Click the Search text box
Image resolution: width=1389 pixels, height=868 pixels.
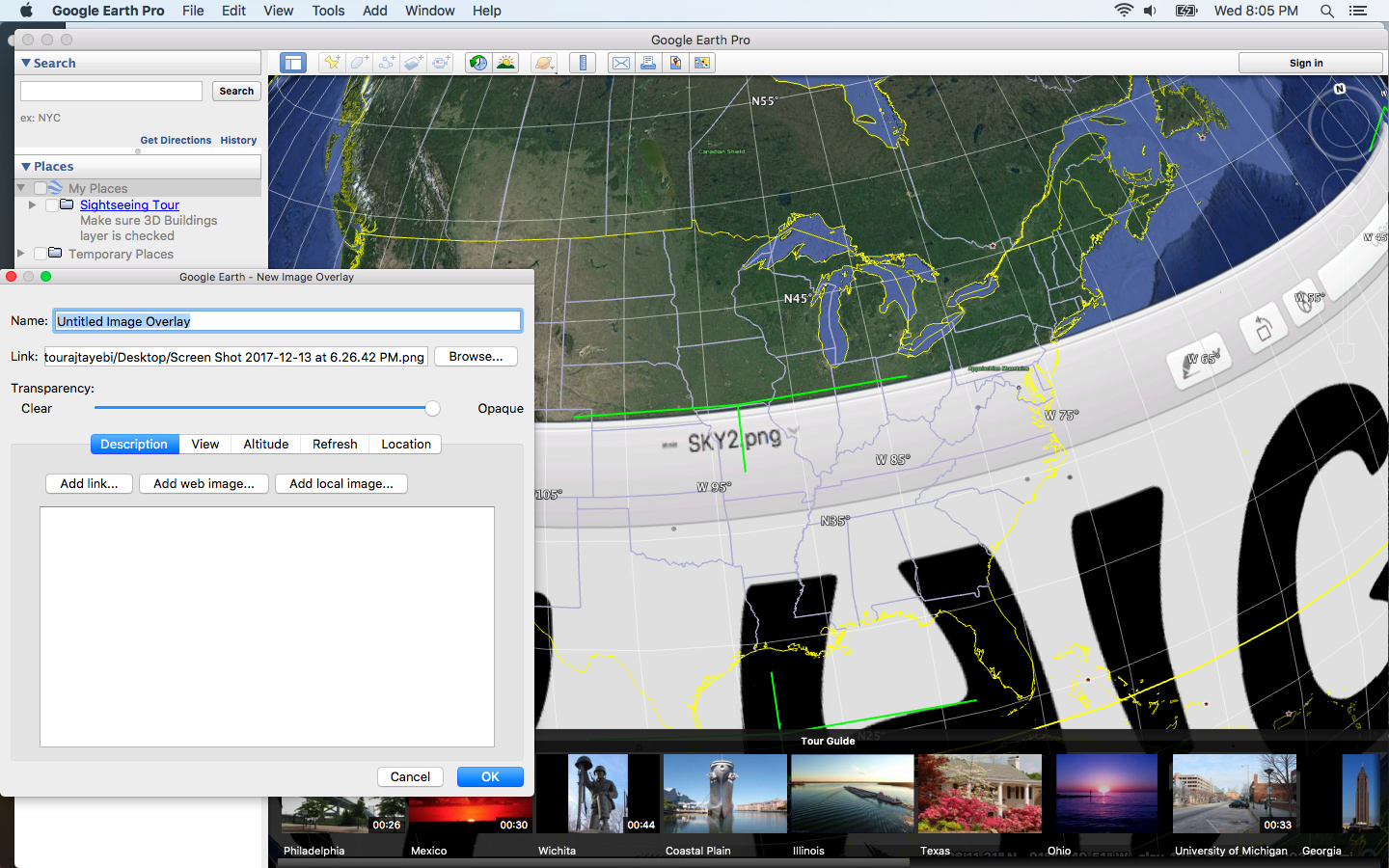(112, 91)
